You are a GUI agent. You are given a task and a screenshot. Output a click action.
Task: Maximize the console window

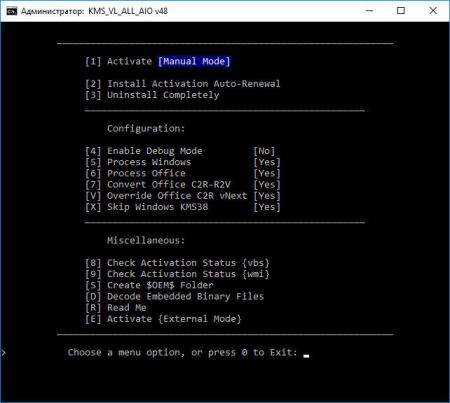click(x=401, y=11)
